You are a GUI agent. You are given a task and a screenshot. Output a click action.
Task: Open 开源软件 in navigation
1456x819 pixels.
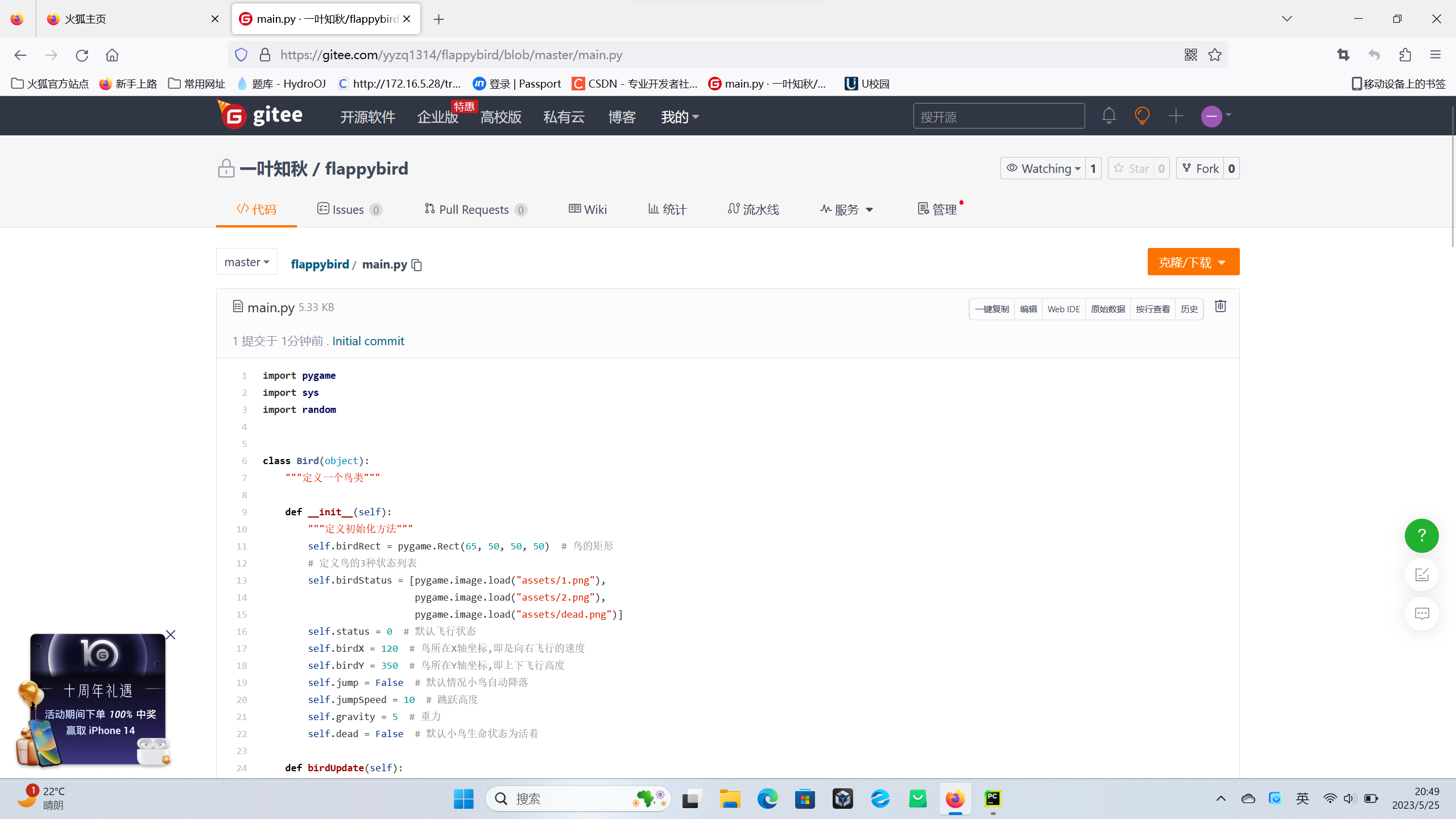(367, 117)
